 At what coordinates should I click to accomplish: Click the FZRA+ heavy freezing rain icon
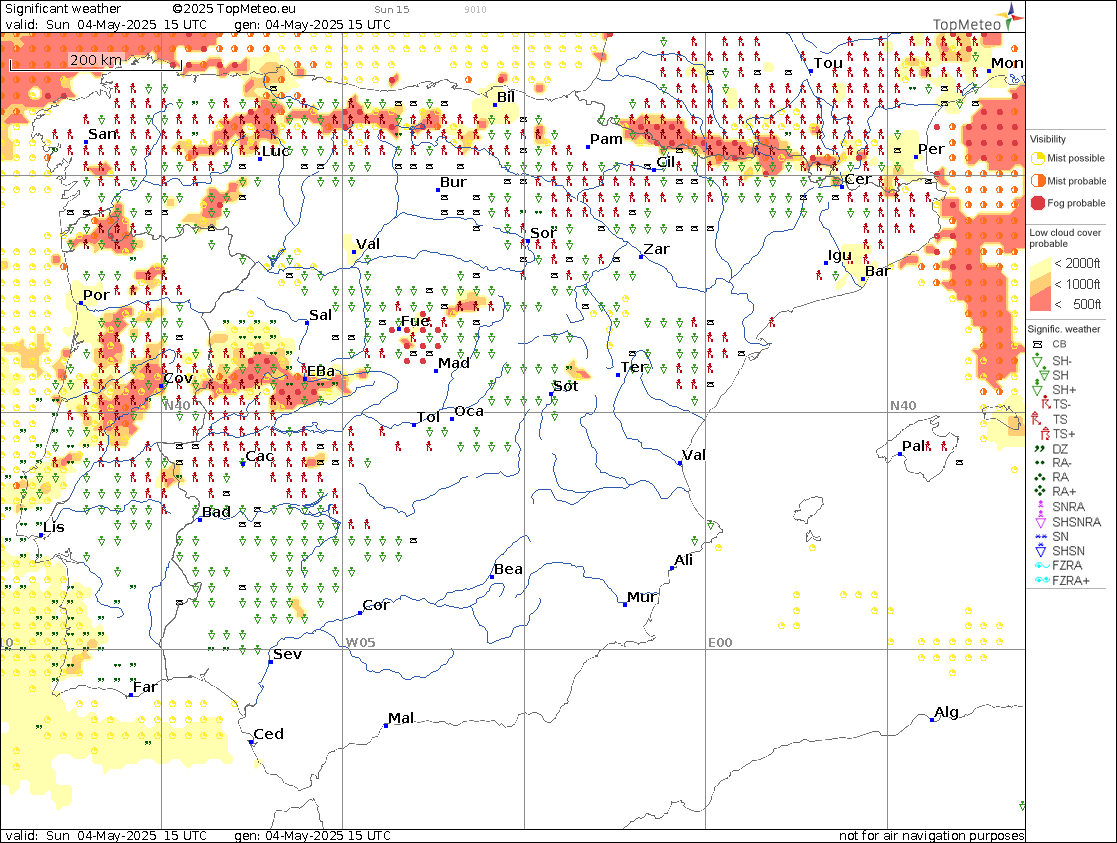pos(1041,580)
